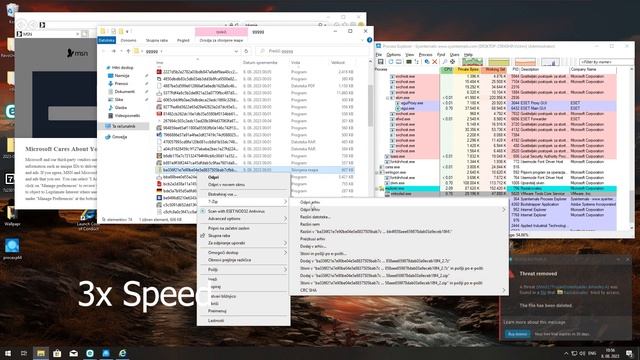Select Prenosi in the File Explorer sidebar
The width and height of the screenshot is (640, 360).
[121, 83]
